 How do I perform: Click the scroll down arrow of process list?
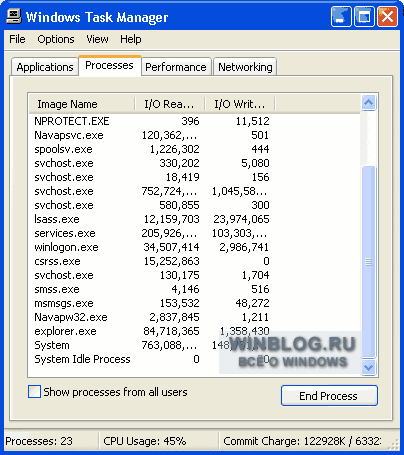coord(369,367)
